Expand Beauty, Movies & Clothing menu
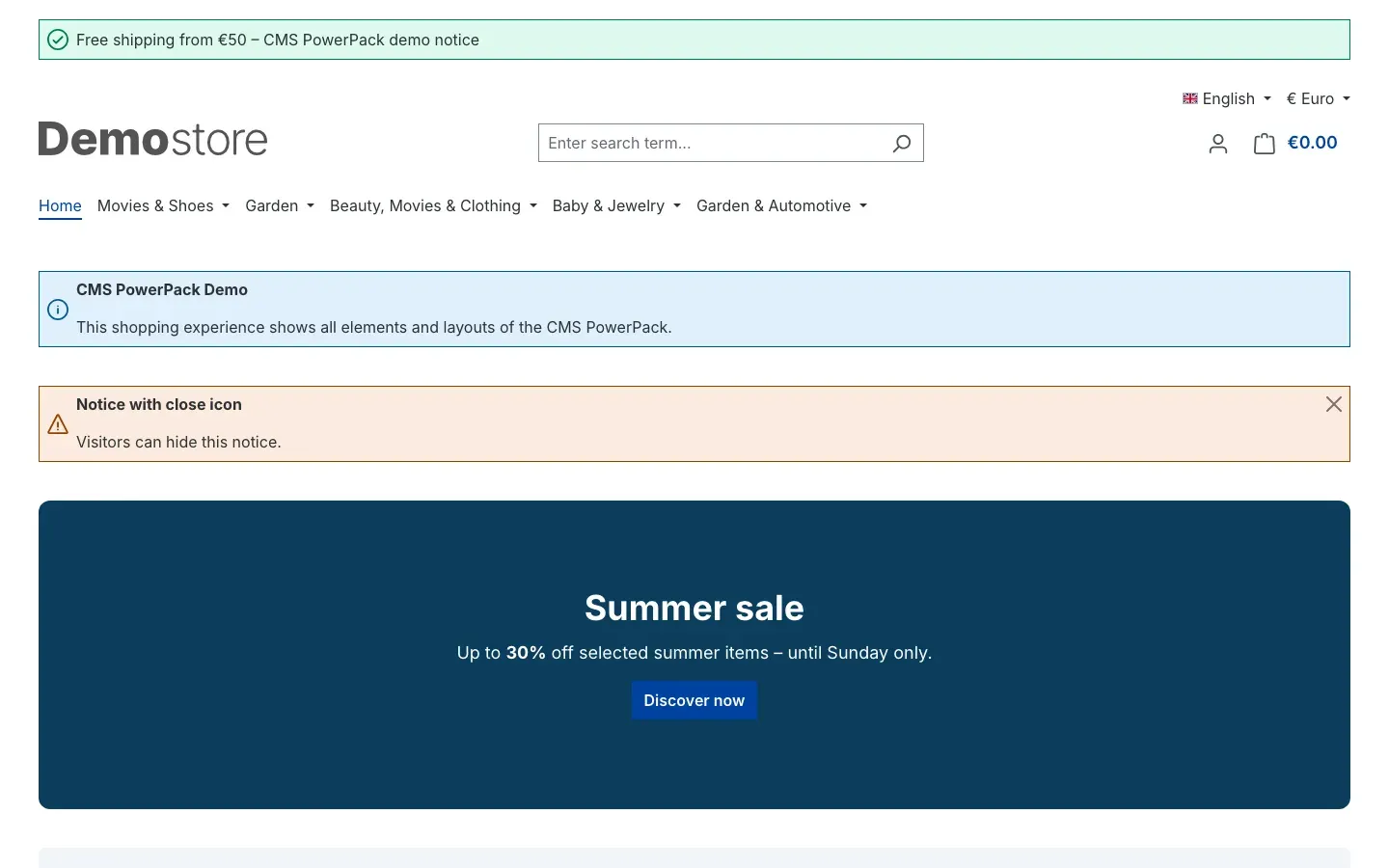Image resolution: width=1389 pixels, height=868 pixels. coord(433,205)
